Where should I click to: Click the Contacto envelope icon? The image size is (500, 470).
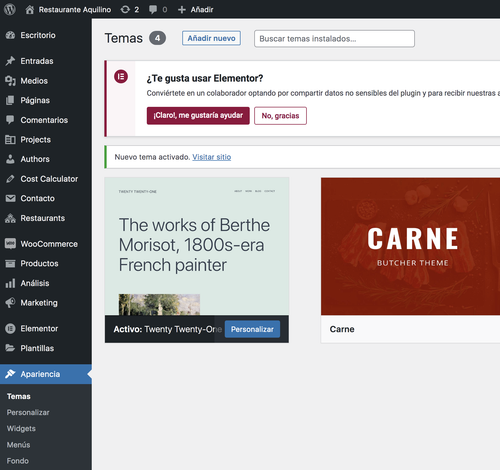coord(10,198)
